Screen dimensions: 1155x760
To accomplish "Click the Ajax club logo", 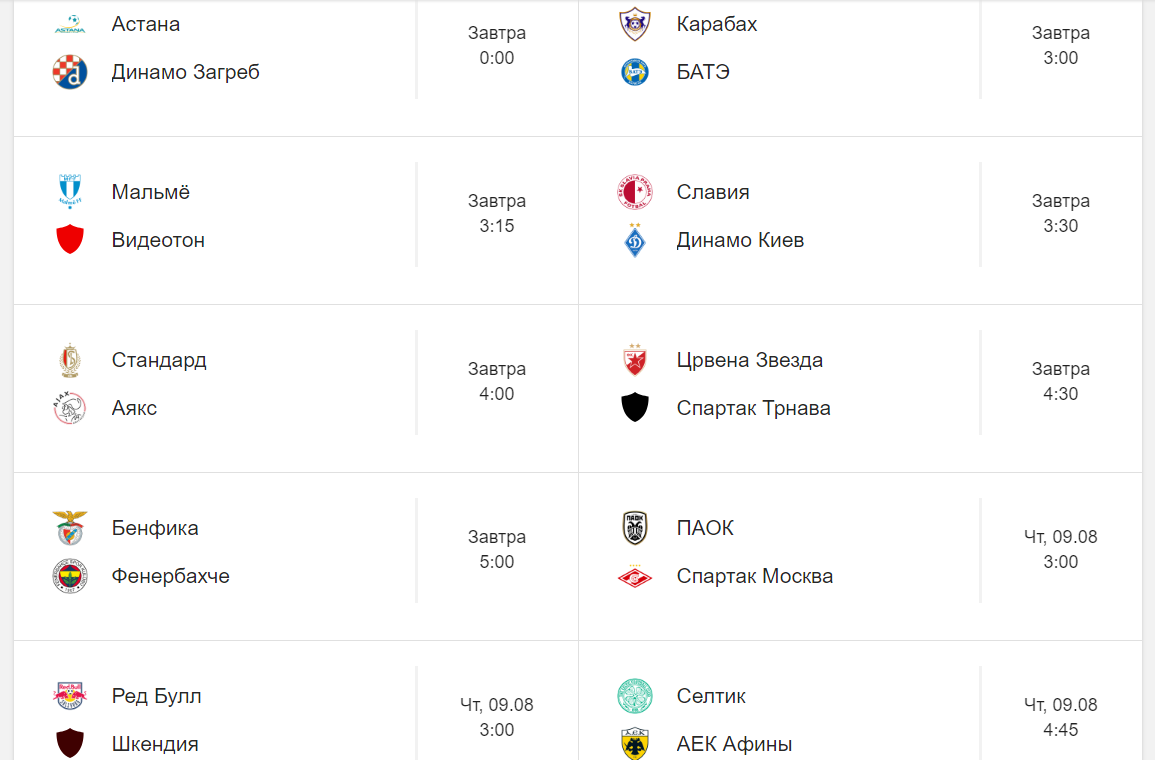I will 70,408.
